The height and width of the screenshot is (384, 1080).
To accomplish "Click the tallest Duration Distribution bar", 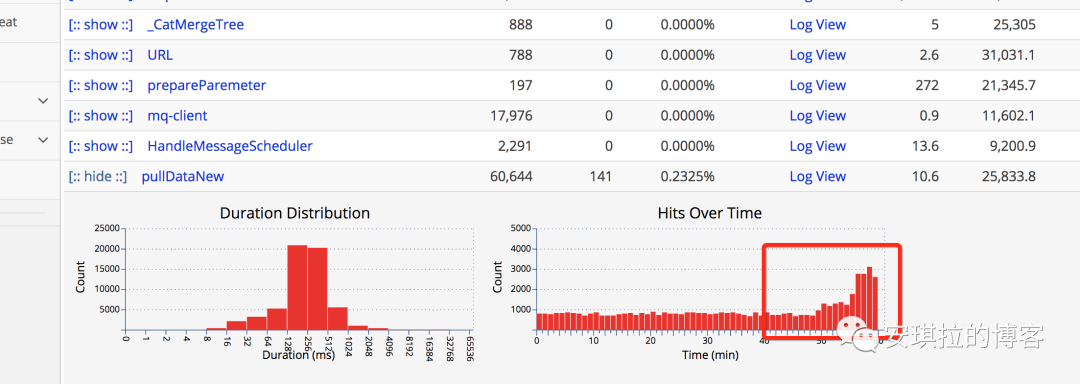I will point(297,287).
